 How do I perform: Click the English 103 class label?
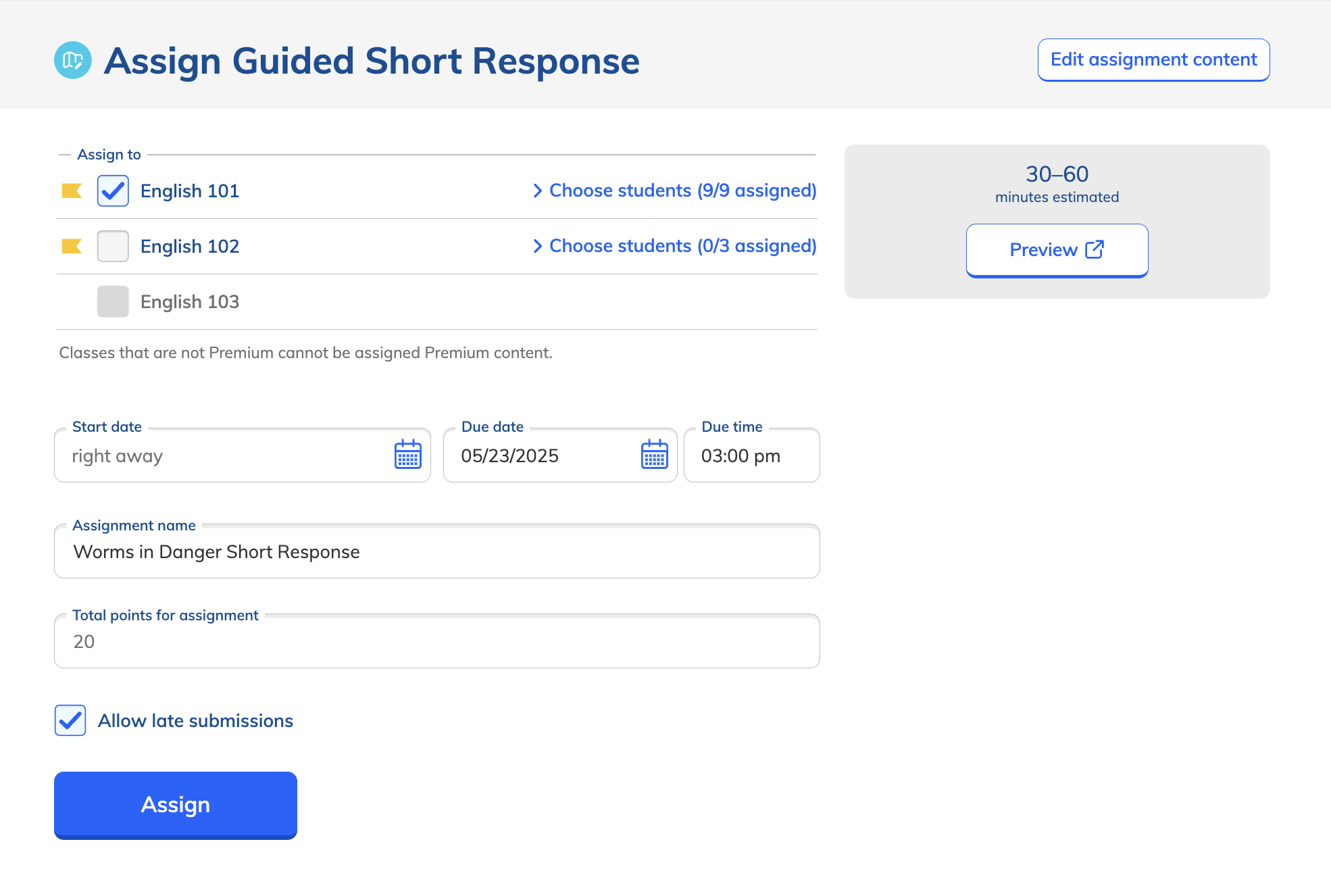coord(190,302)
